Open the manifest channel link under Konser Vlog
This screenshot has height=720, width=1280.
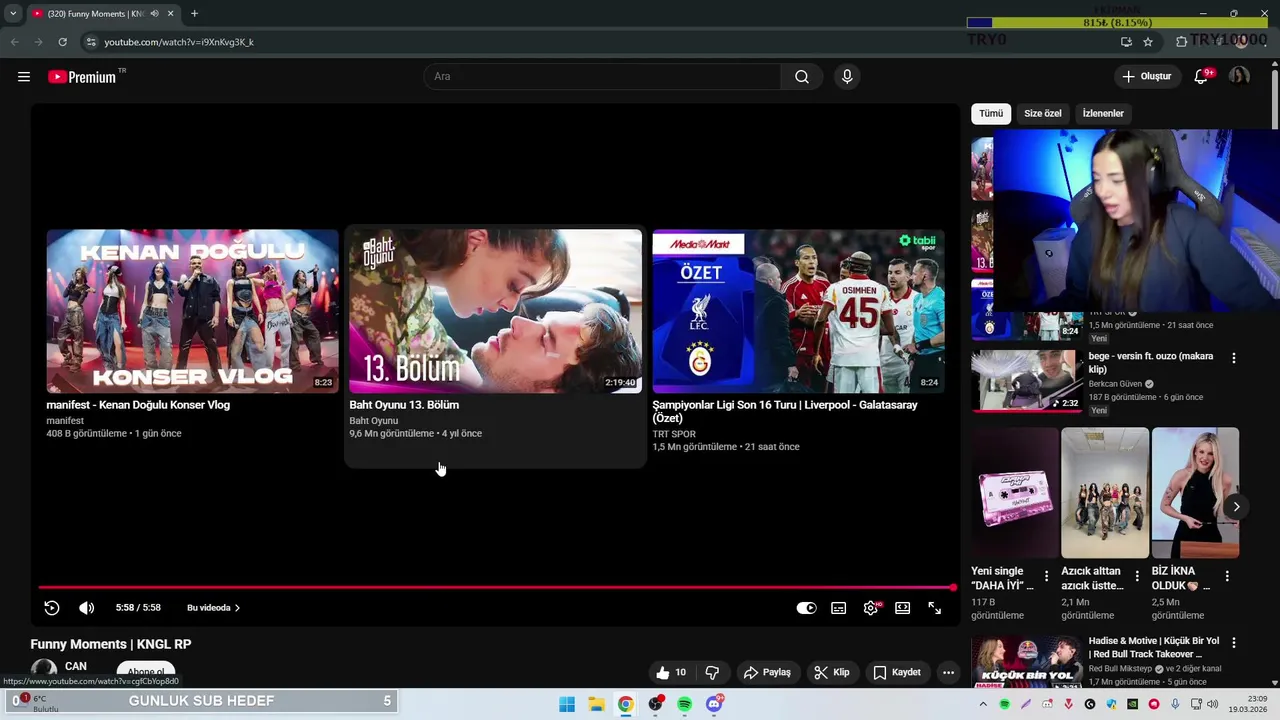65,421
